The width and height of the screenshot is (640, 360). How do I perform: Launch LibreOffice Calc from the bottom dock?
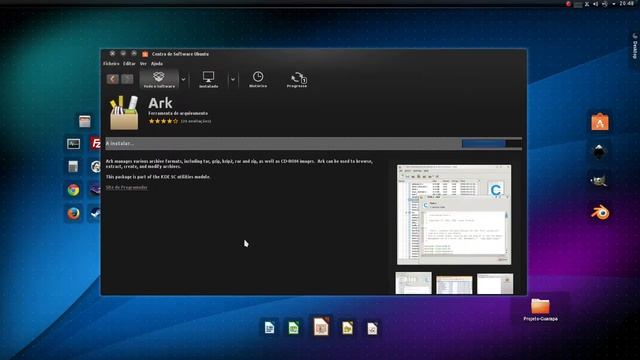coord(293,328)
